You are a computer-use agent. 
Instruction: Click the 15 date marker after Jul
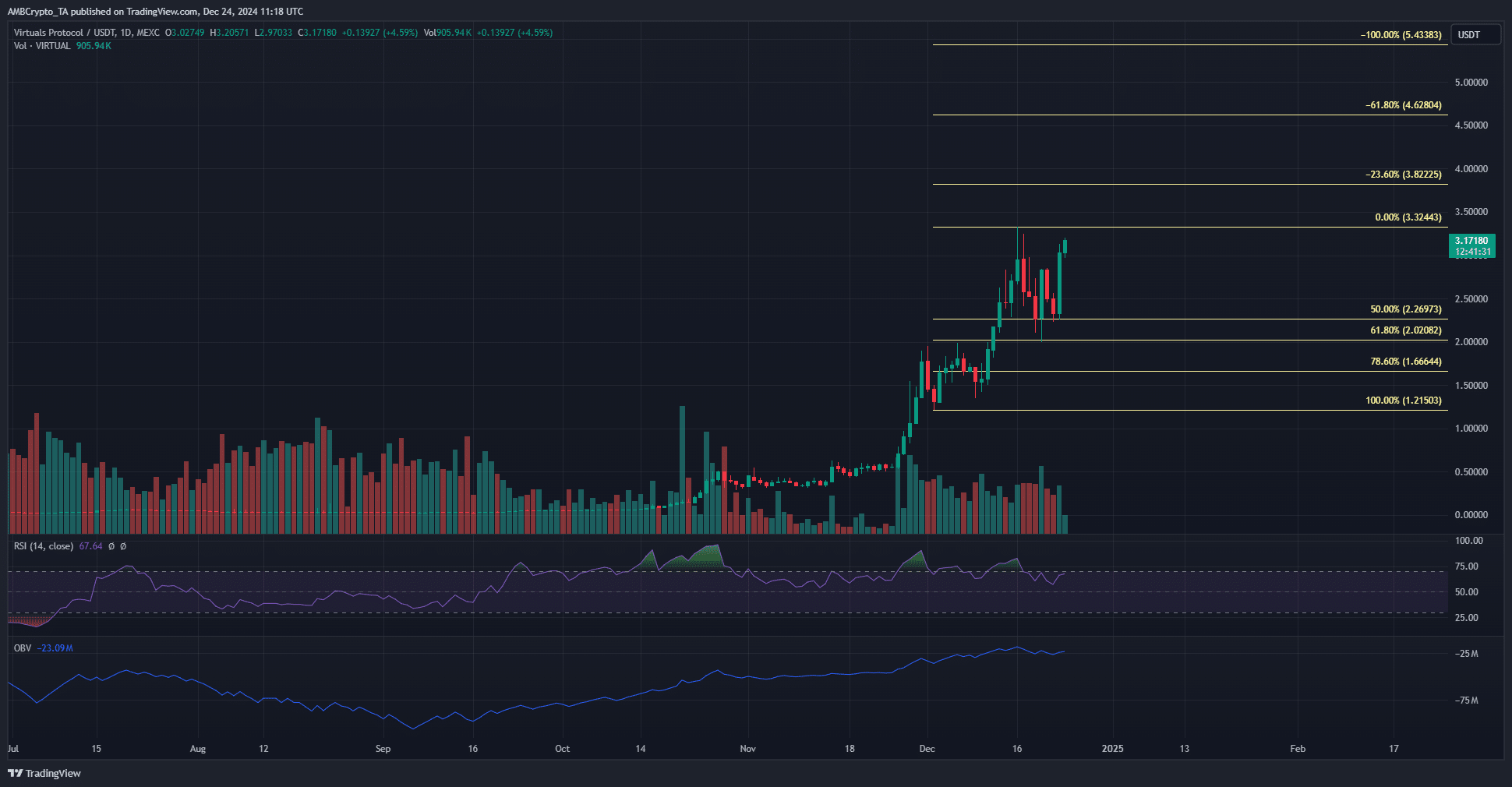[96, 749]
